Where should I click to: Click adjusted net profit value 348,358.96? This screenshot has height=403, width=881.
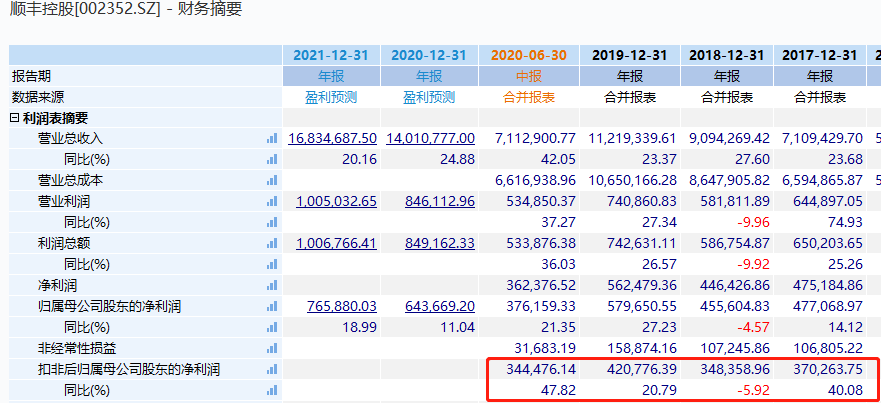pos(735,369)
